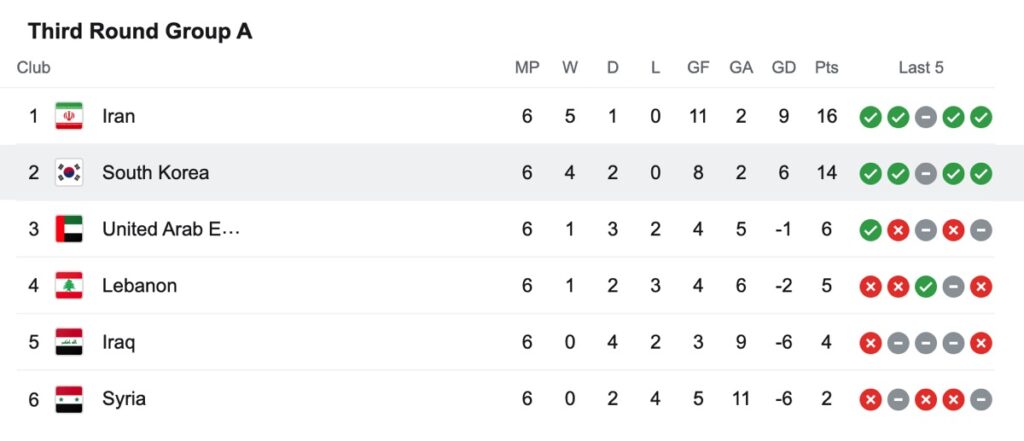Click the Pts column header
This screenshot has height=441, width=1024.
[826, 67]
